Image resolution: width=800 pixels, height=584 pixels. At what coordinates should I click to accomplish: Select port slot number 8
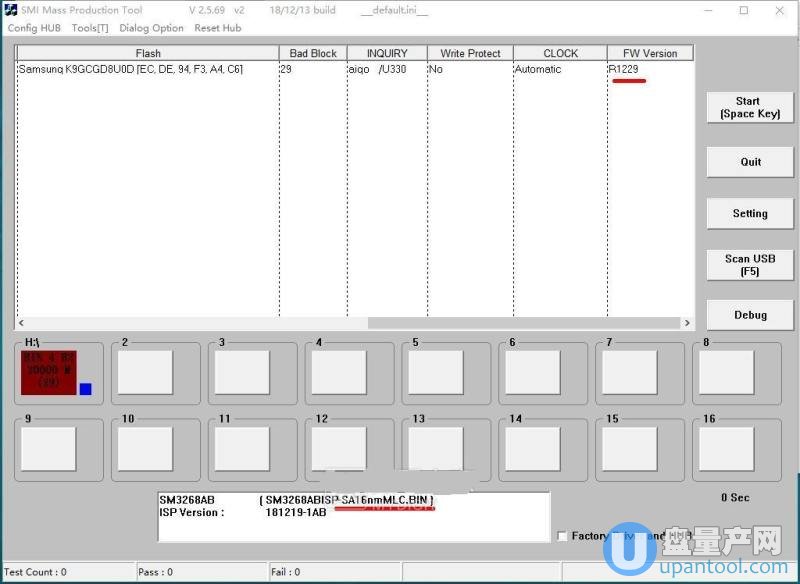(726, 372)
